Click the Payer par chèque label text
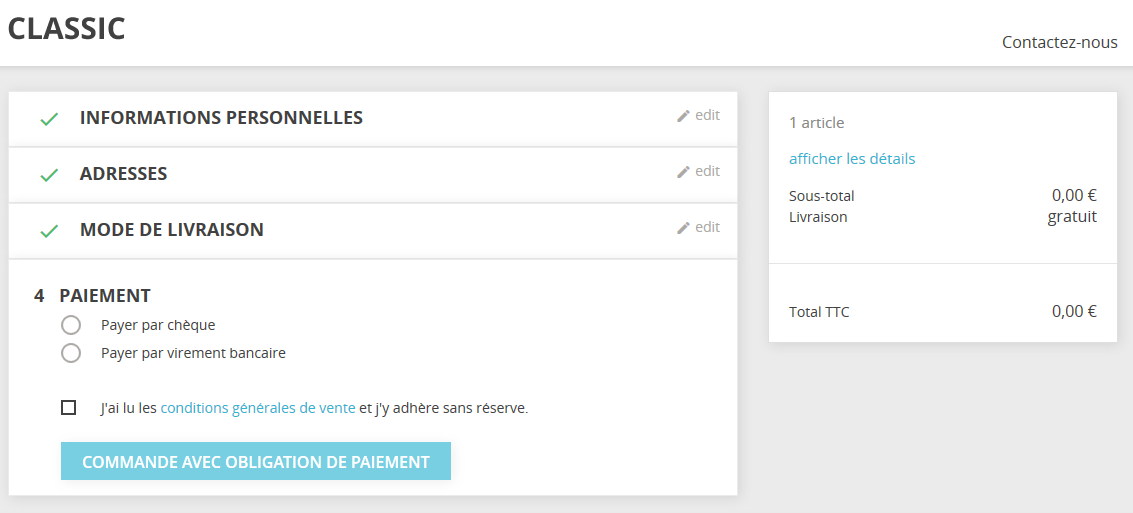The height and width of the screenshot is (513, 1133). pos(158,325)
